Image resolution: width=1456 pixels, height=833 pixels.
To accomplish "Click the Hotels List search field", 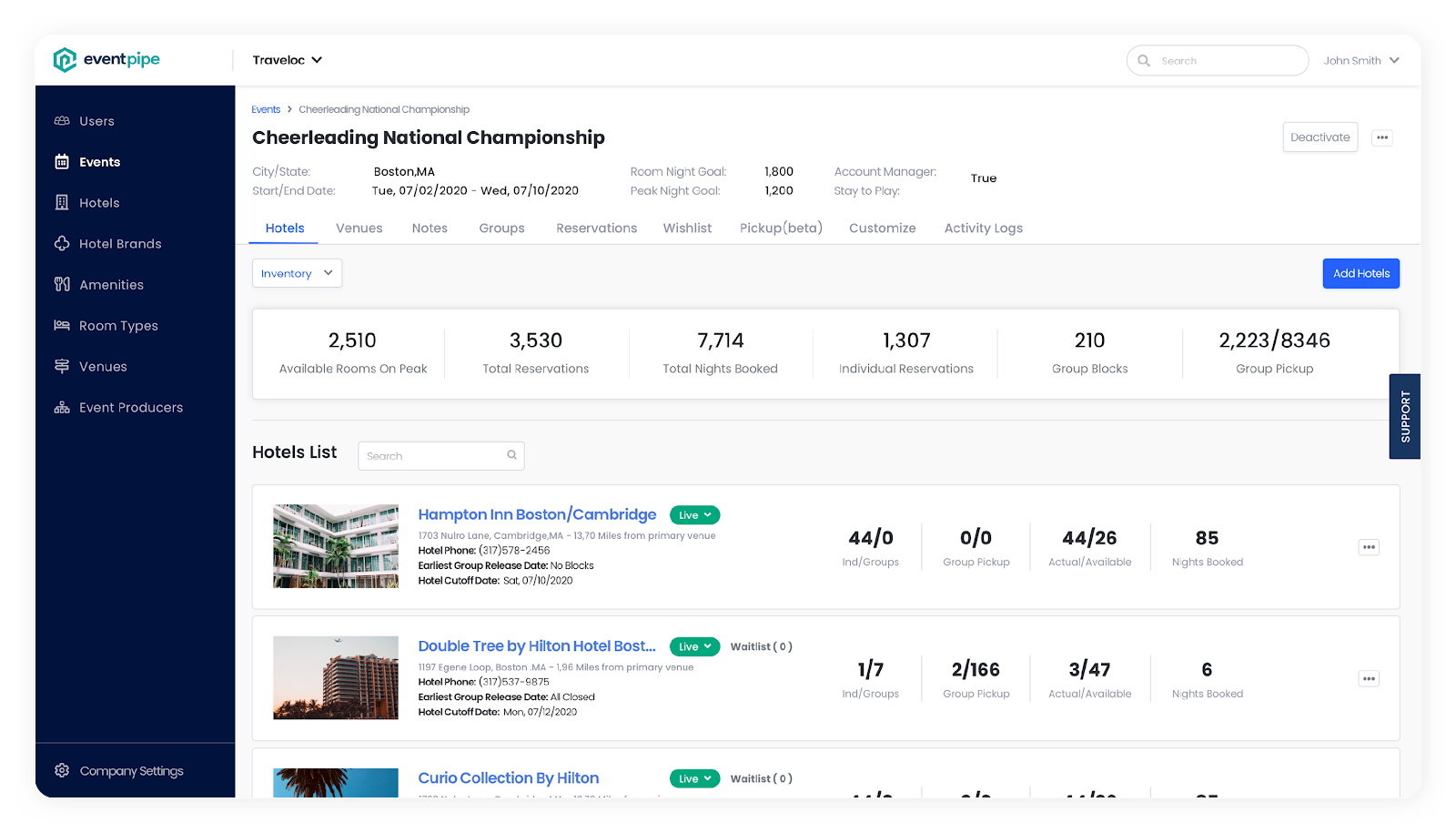I will (435, 456).
